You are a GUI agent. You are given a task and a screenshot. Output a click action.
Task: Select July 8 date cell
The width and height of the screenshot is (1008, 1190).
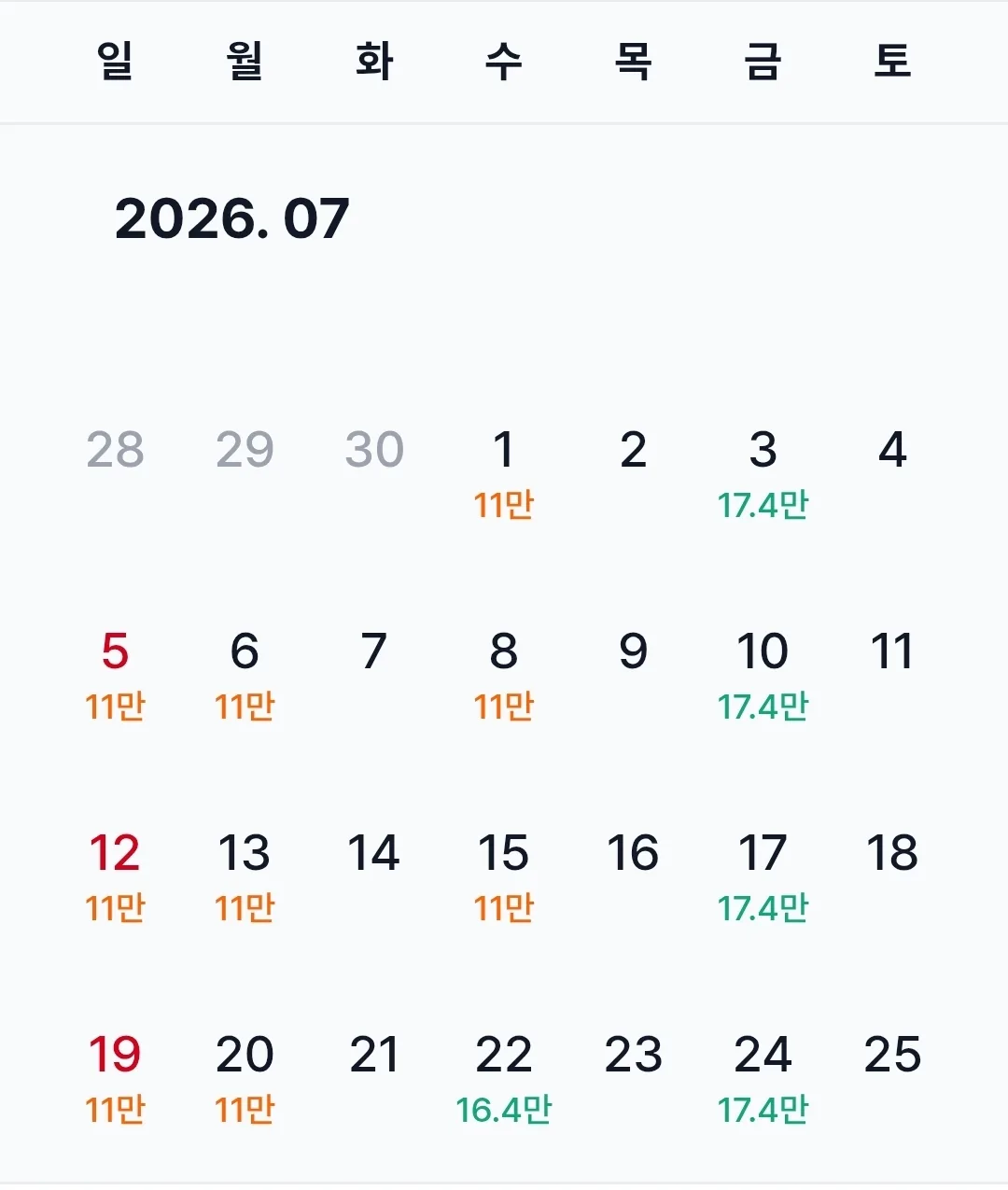click(504, 676)
